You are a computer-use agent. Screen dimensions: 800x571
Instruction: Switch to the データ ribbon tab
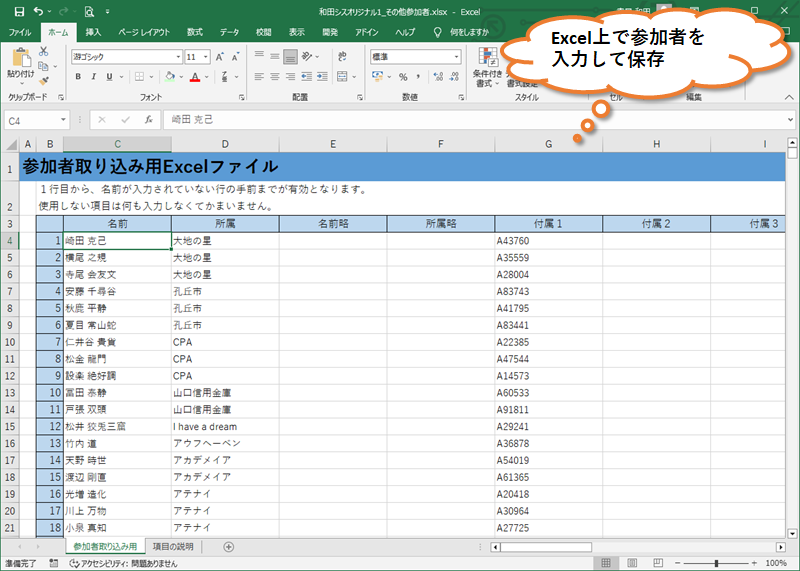229,32
